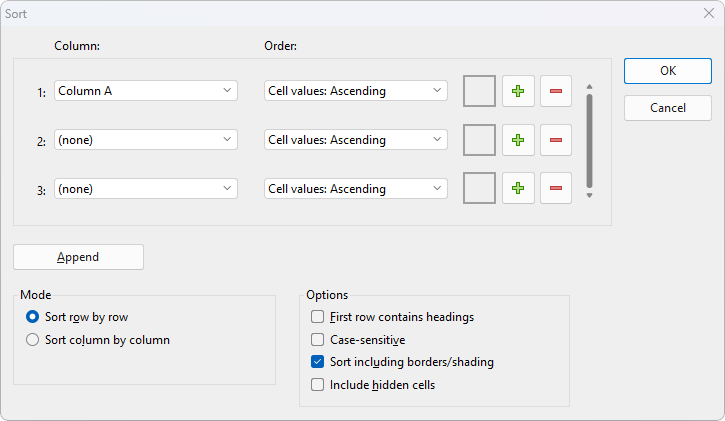
Task: Open the row 3 column (none) dropdown
Action: (146, 189)
